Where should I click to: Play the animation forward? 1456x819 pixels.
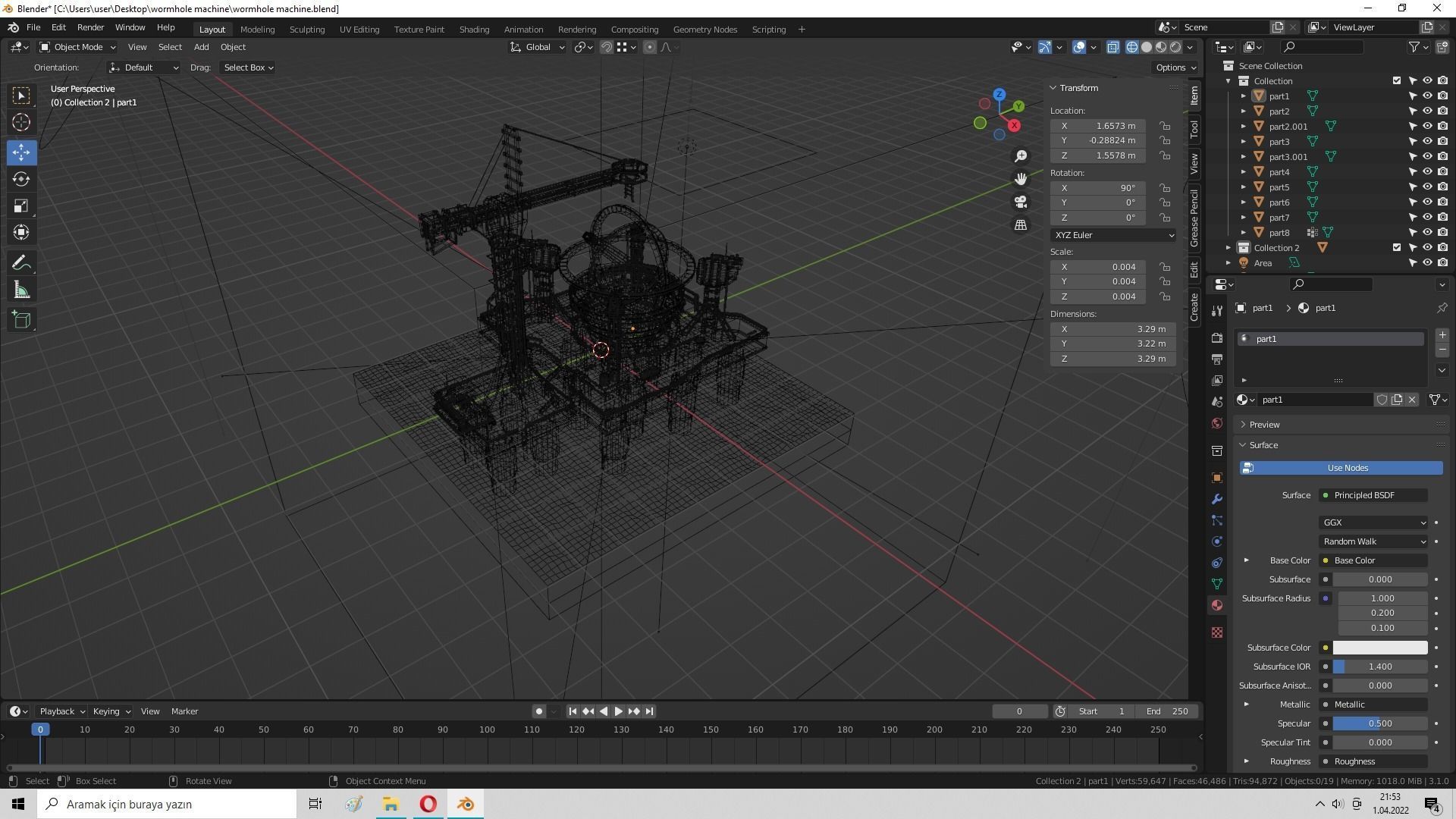click(x=618, y=711)
